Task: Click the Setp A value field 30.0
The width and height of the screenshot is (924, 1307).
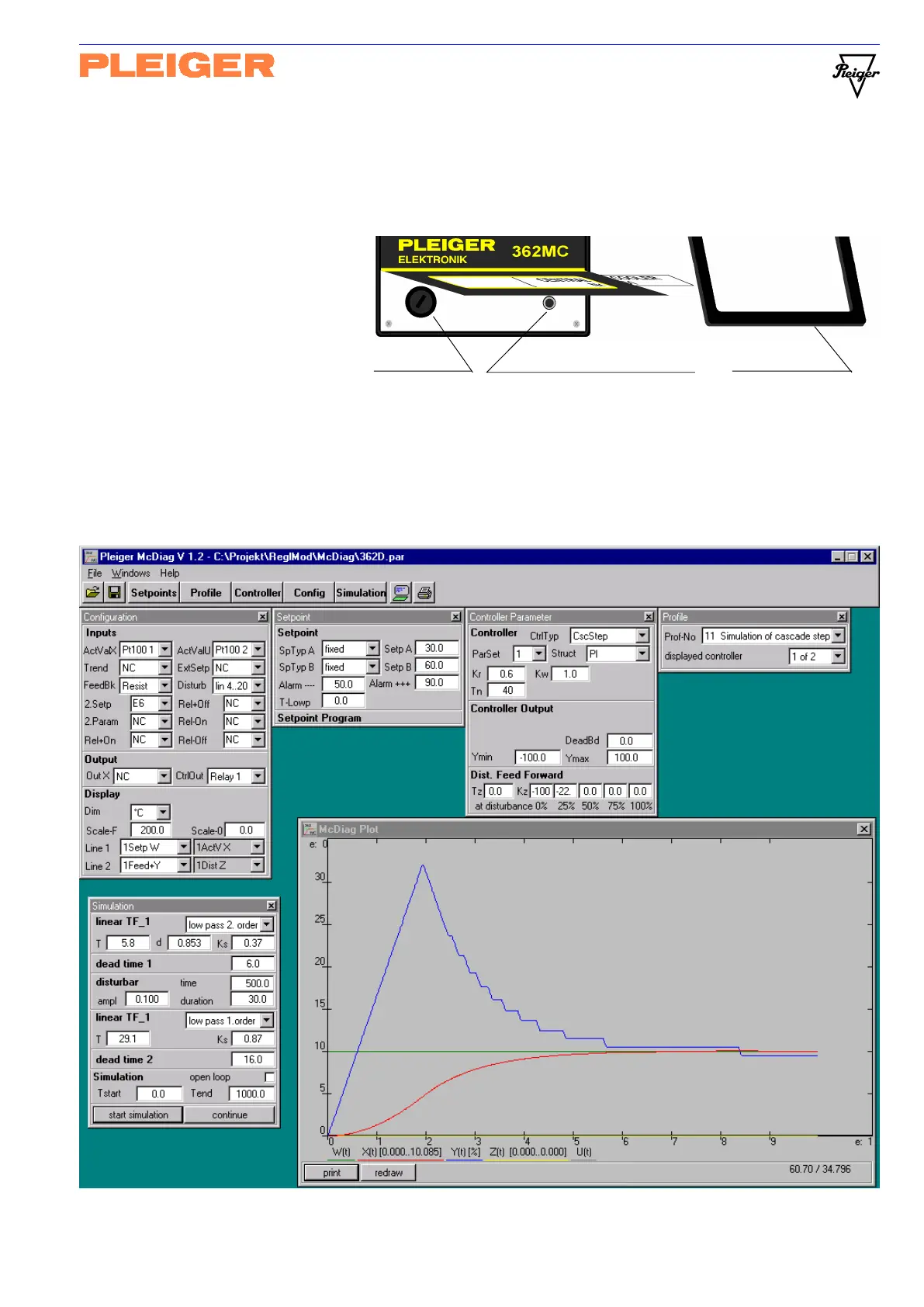Action: [x=437, y=648]
